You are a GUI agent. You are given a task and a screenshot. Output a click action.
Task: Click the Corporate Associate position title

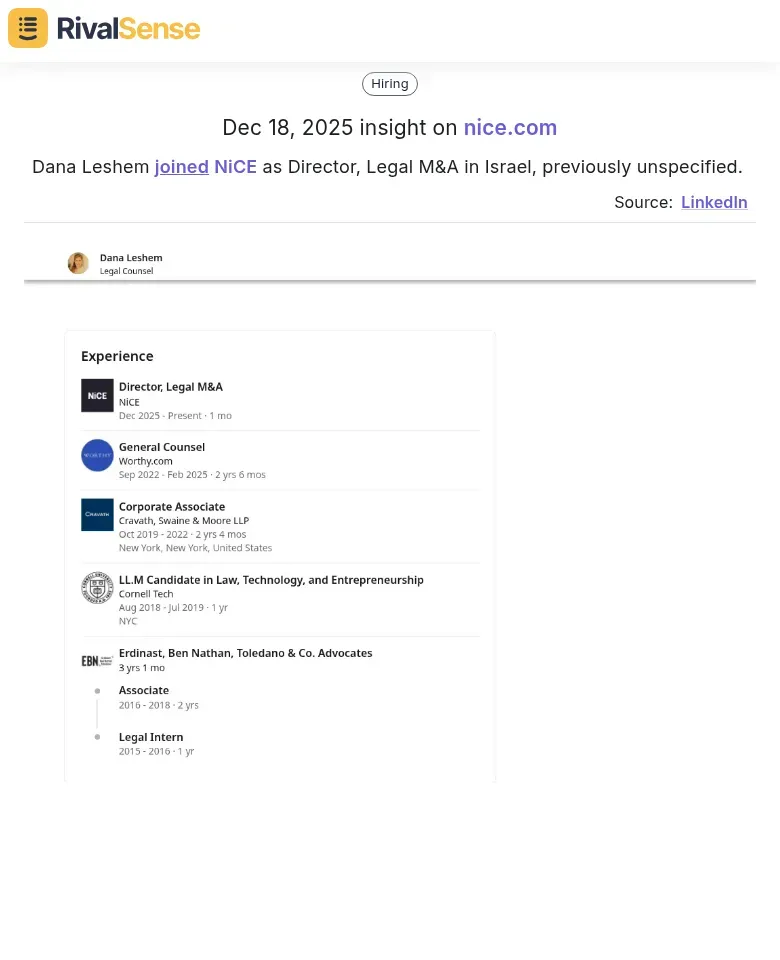pyautogui.click(x=172, y=507)
